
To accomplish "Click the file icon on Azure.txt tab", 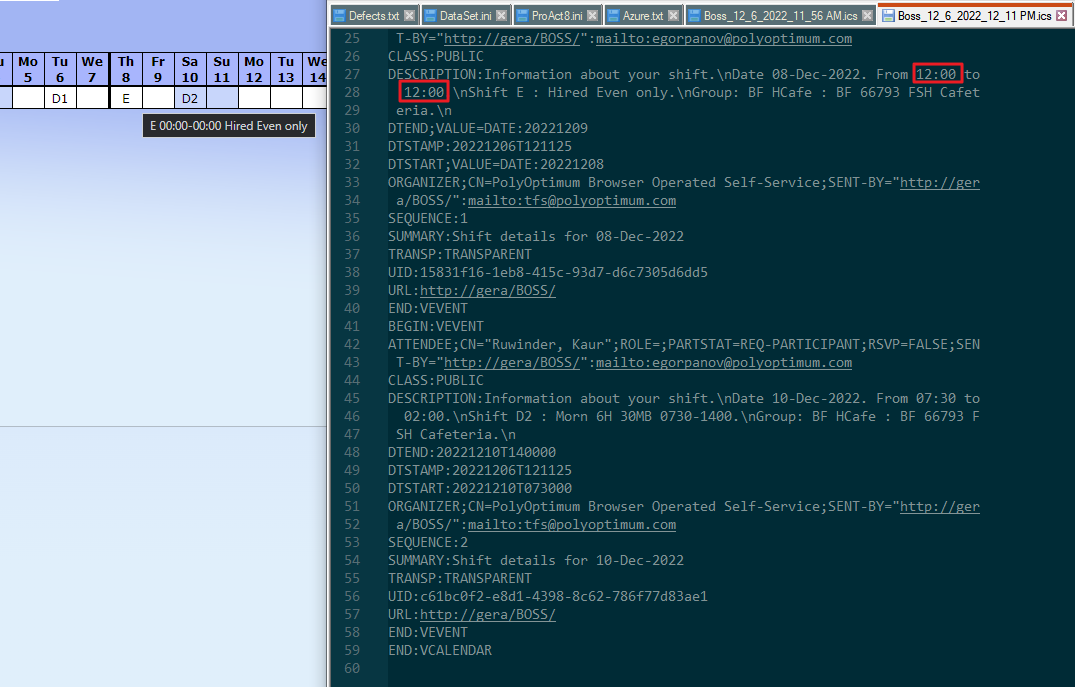I will 613,16.
